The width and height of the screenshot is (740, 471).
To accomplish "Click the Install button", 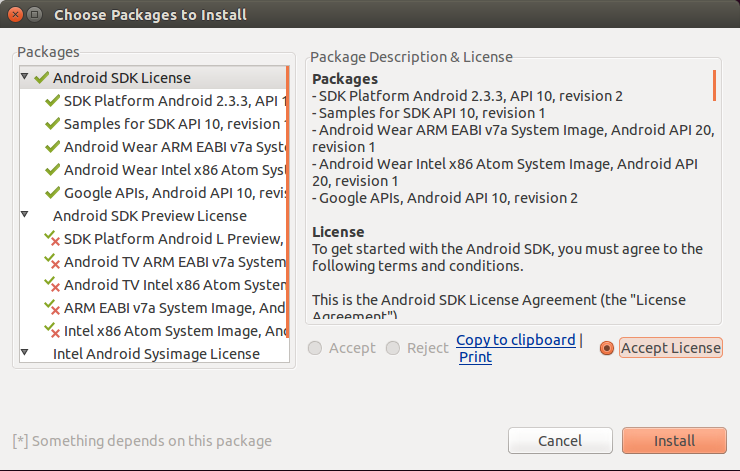I will click(x=674, y=441).
